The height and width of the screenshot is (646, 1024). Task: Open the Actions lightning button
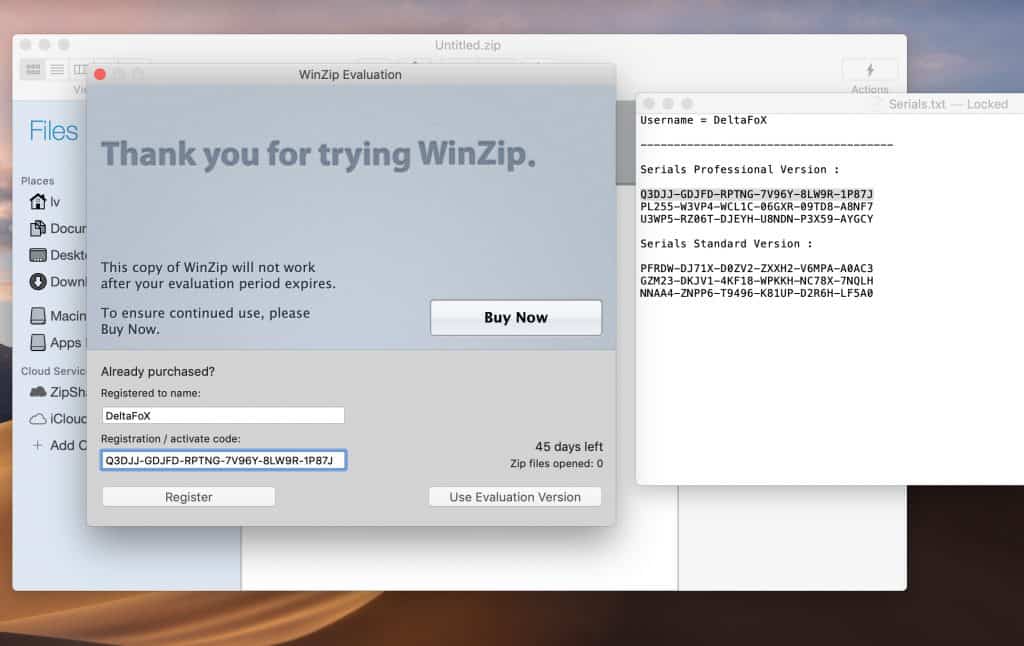click(870, 70)
